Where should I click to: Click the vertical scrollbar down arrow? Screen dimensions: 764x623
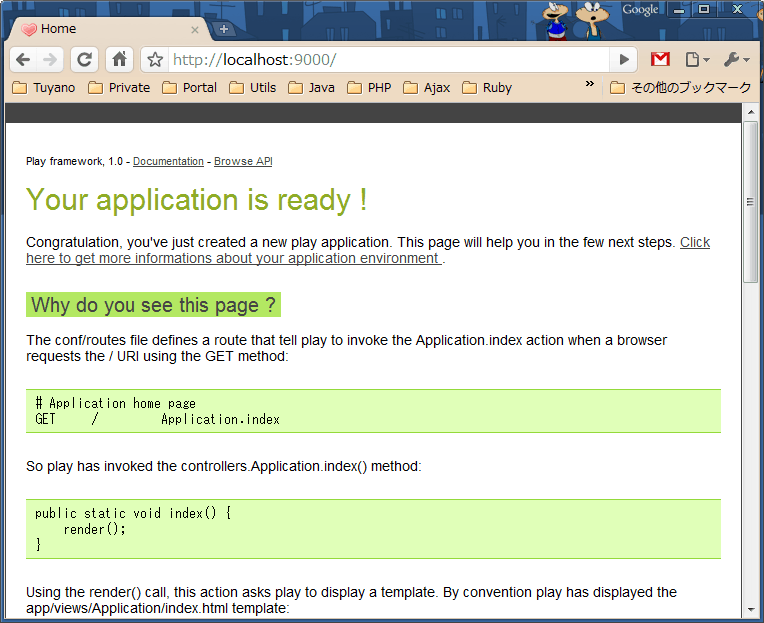(750, 614)
